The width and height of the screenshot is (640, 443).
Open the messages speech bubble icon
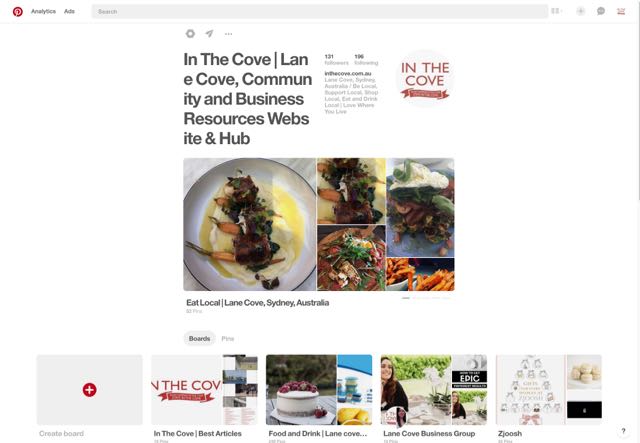tap(601, 11)
